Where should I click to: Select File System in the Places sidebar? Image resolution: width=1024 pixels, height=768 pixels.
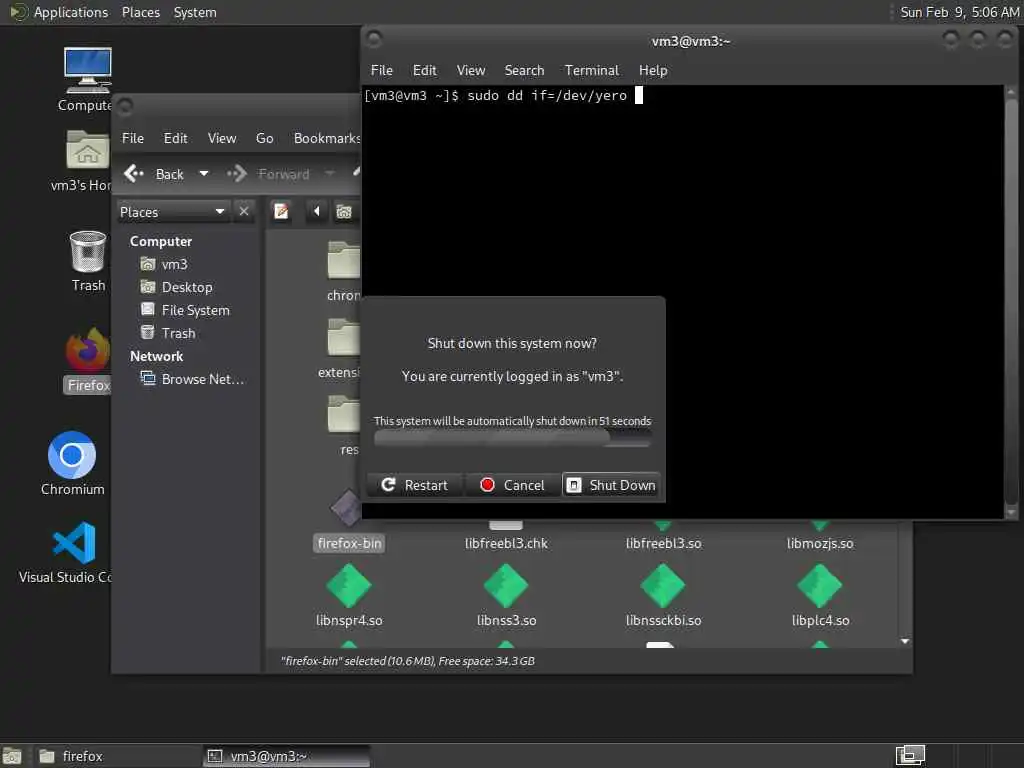[195, 310]
